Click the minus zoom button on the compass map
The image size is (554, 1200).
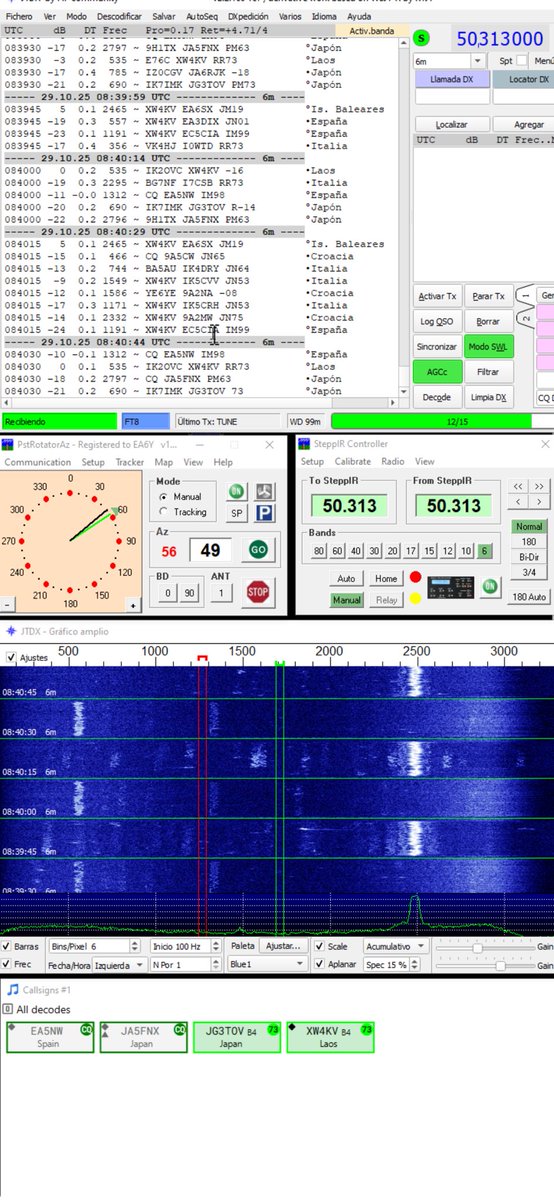(7, 606)
